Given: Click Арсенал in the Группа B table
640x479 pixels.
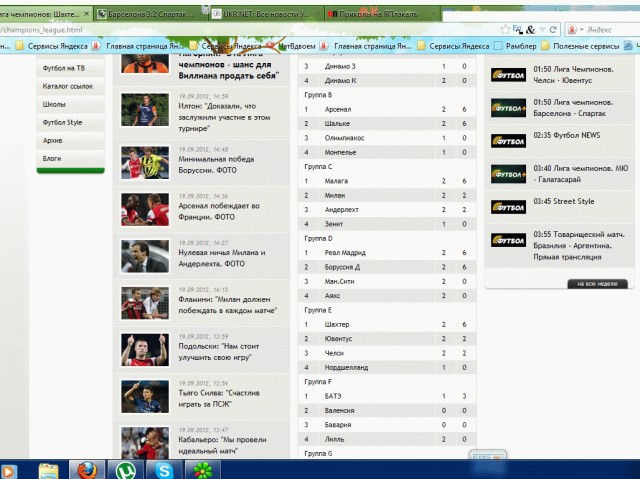Looking at the screenshot, I should coord(338,109).
